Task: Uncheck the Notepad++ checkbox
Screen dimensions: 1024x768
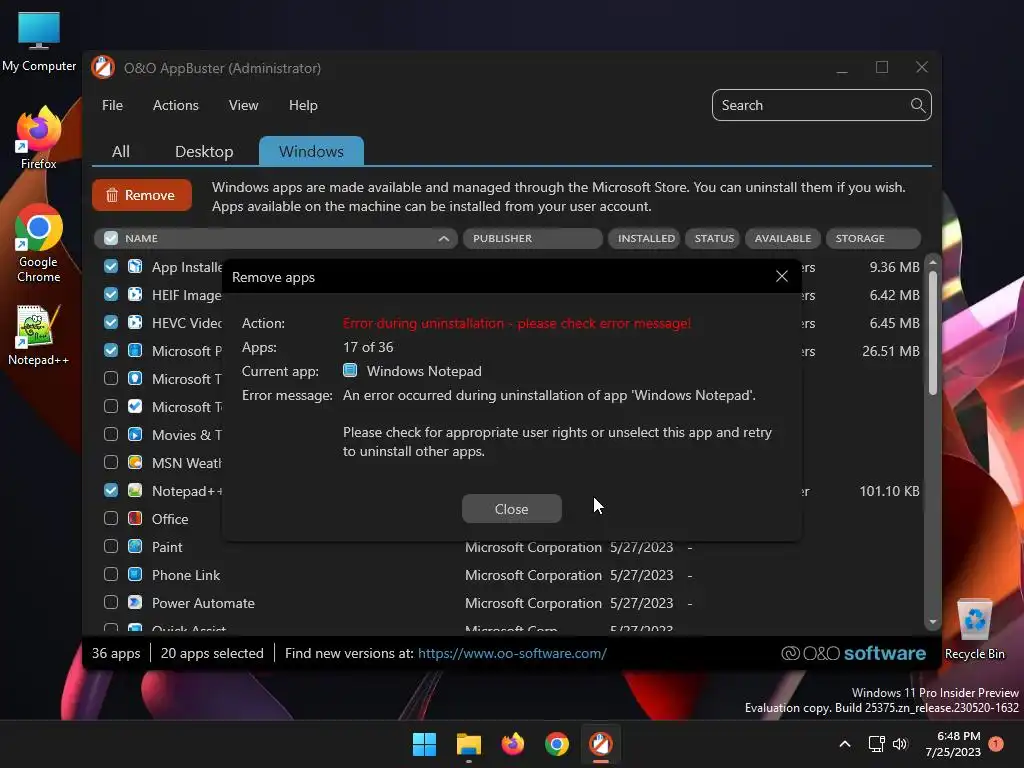Action: tap(111, 490)
